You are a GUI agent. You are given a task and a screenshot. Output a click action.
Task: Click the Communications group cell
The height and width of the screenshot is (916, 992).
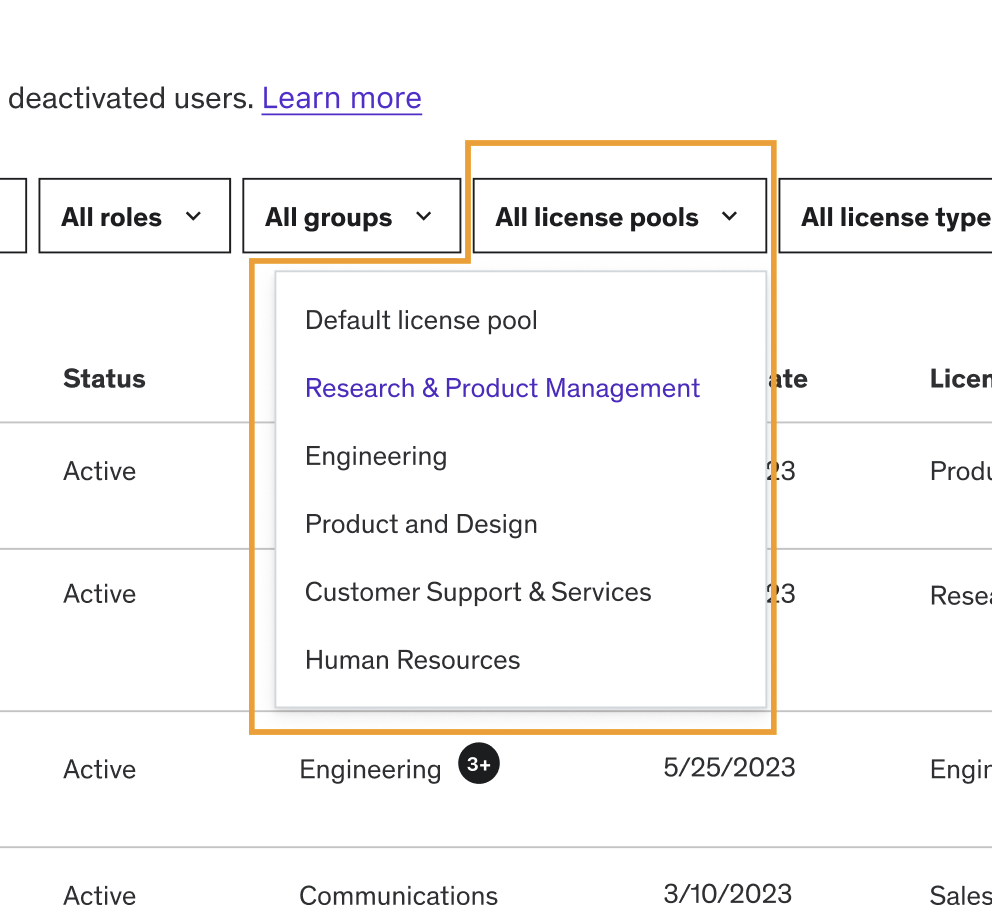398,896
